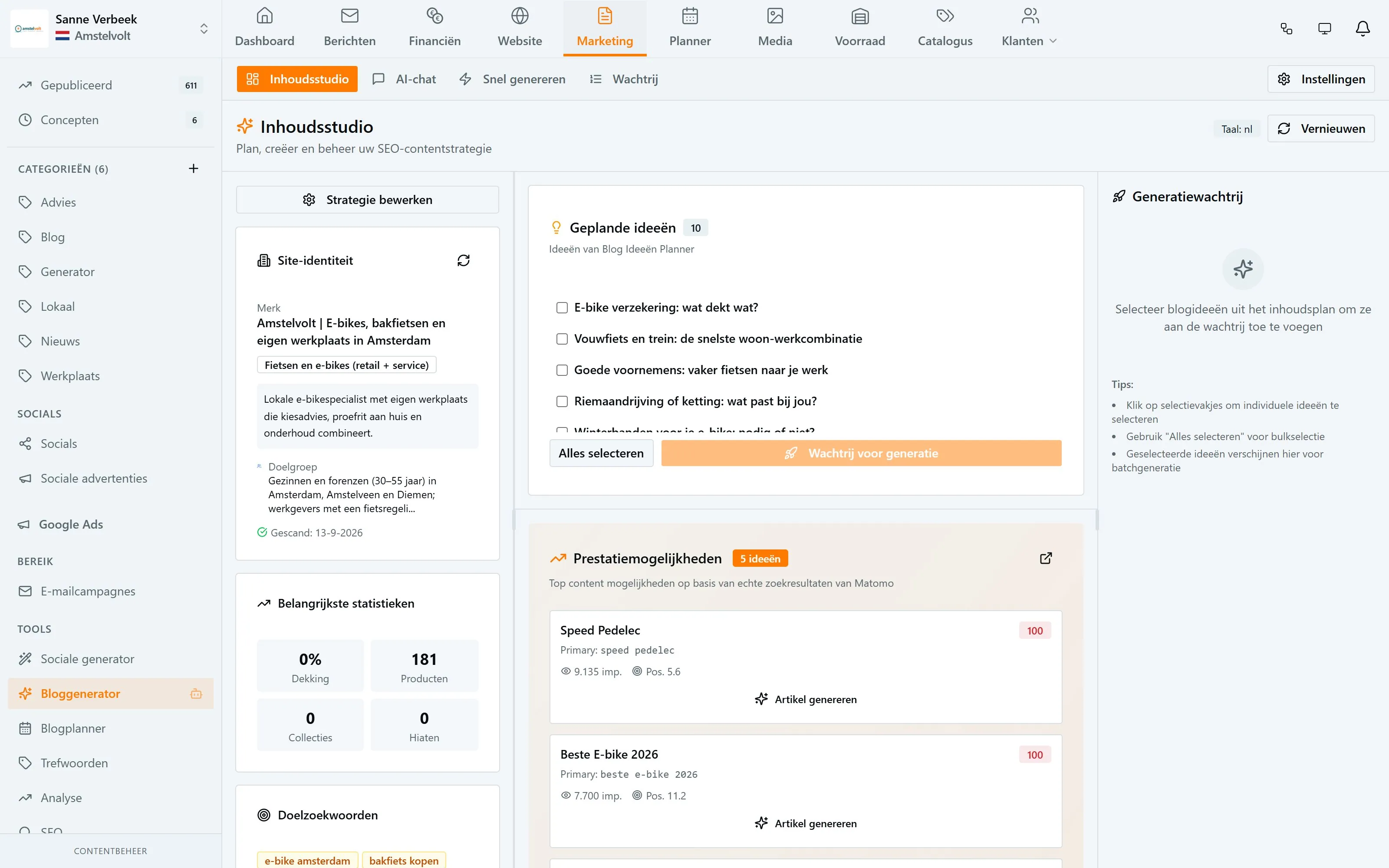Open the Werkplaats category
The width and height of the screenshot is (1389, 868).
110,376
